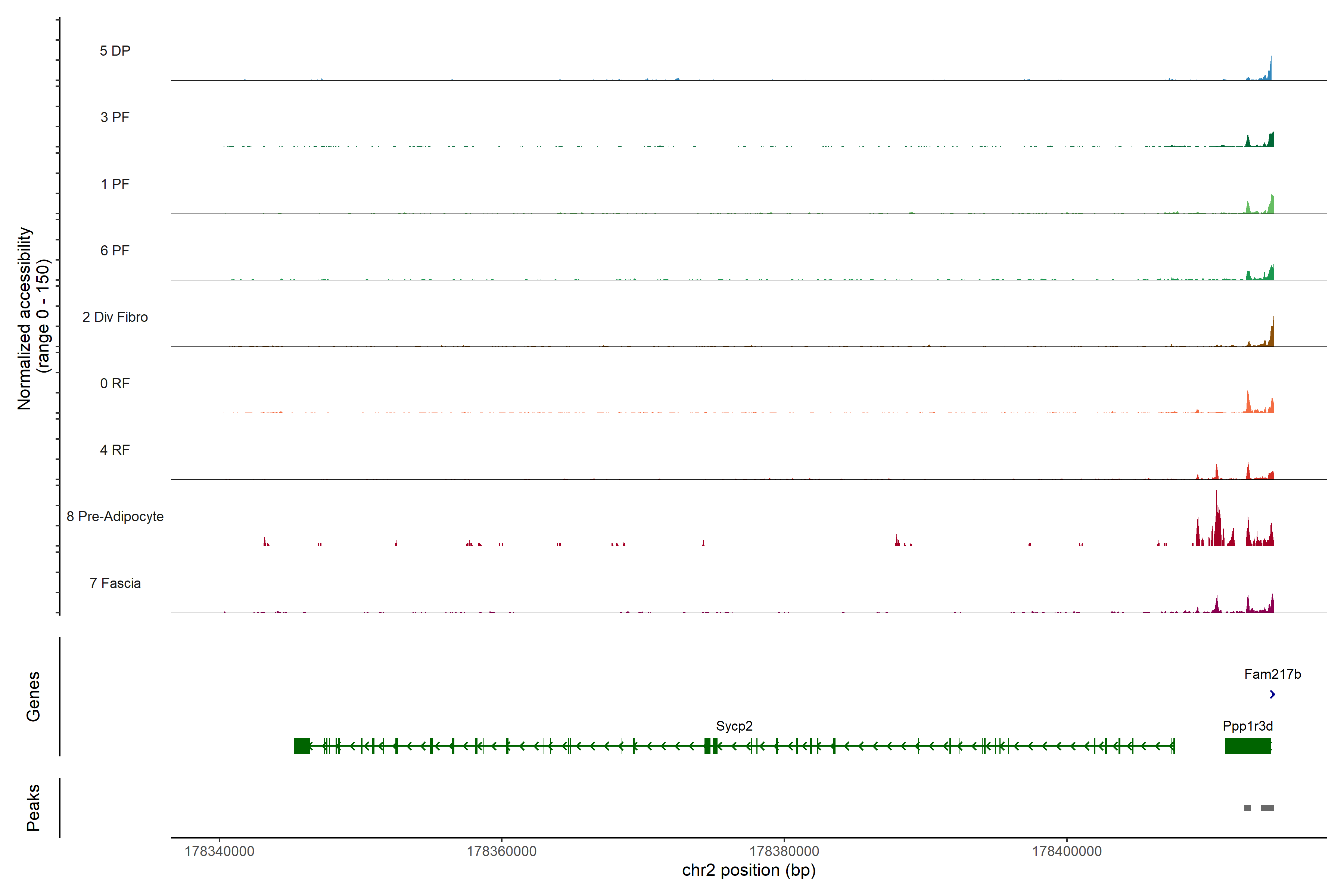Select the 3 PF track label
Image resolution: width=1344 pixels, height=896 pixels.
coord(115,117)
